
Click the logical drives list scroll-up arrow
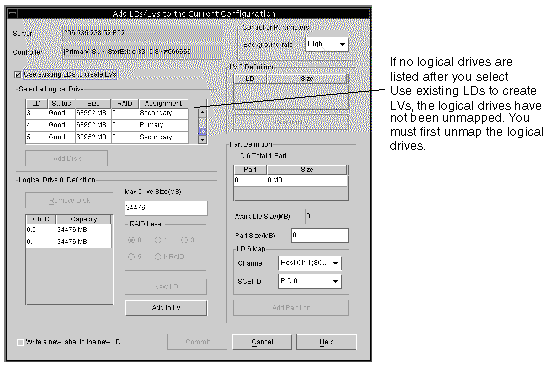click(202, 113)
